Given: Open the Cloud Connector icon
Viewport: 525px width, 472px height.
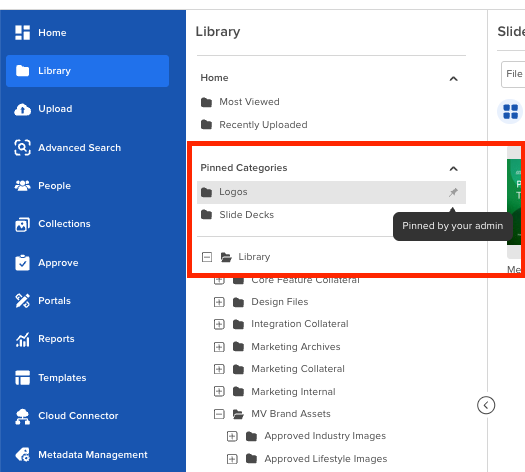Looking at the screenshot, I should click(22, 416).
